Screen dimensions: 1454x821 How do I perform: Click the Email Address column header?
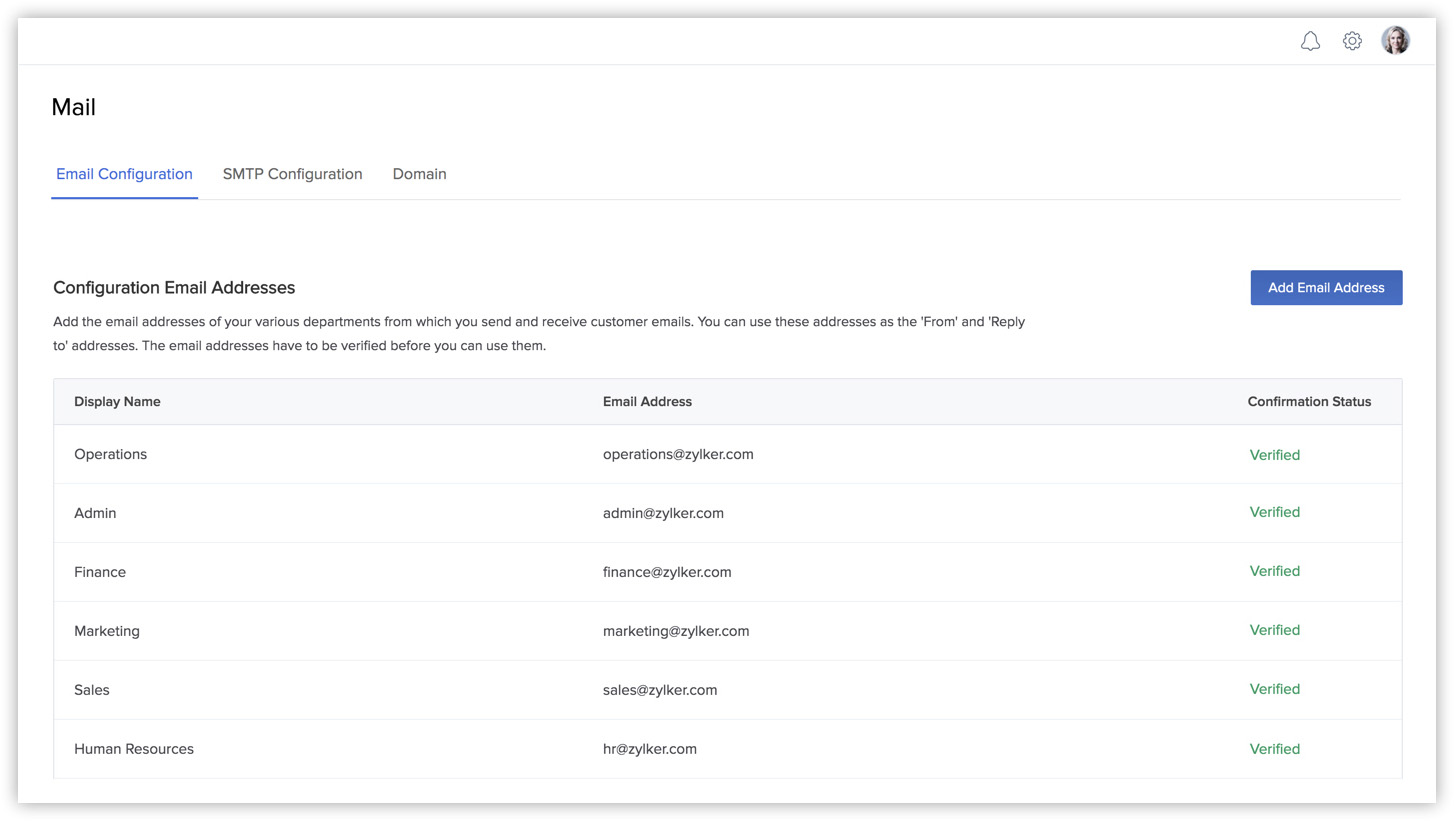(x=646, y=401)
